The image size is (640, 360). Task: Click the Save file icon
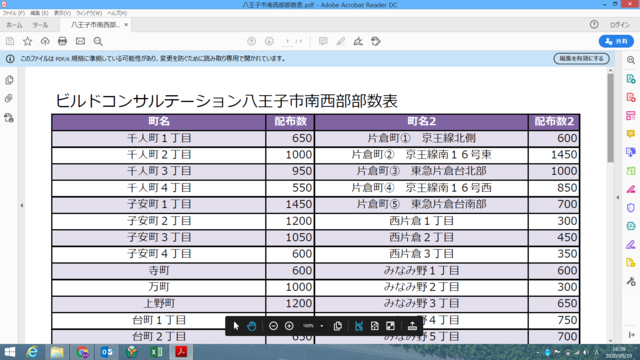point(10,41)
